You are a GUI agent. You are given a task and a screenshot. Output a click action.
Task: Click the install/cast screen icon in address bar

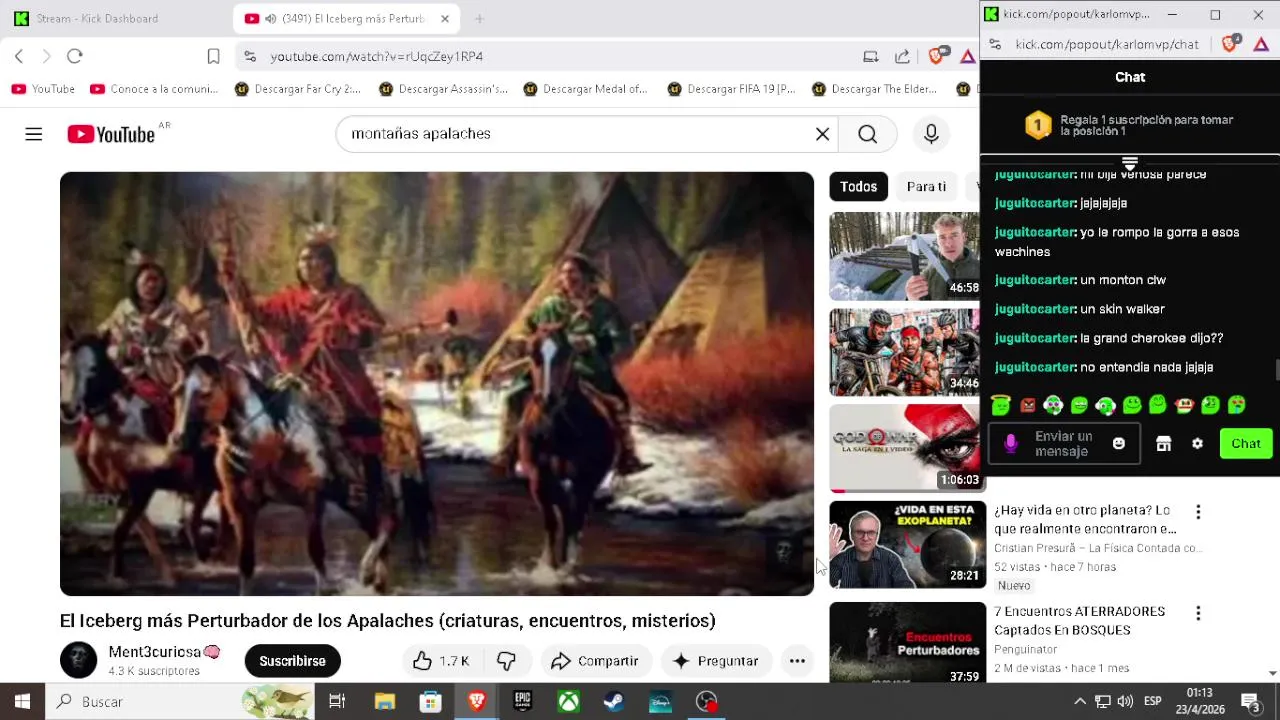pos(871,57)
